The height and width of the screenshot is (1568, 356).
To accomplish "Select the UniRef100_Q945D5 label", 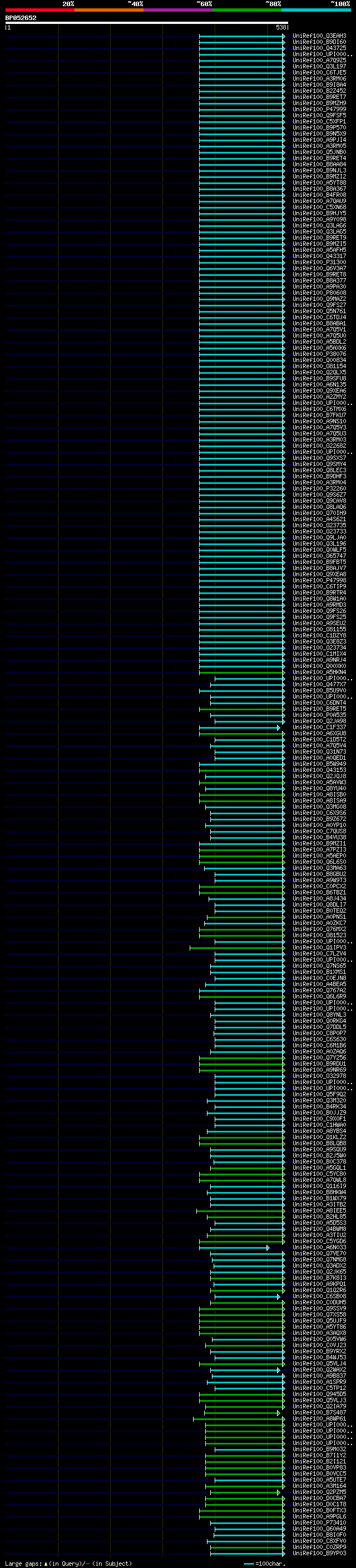I will (319, 1394).
